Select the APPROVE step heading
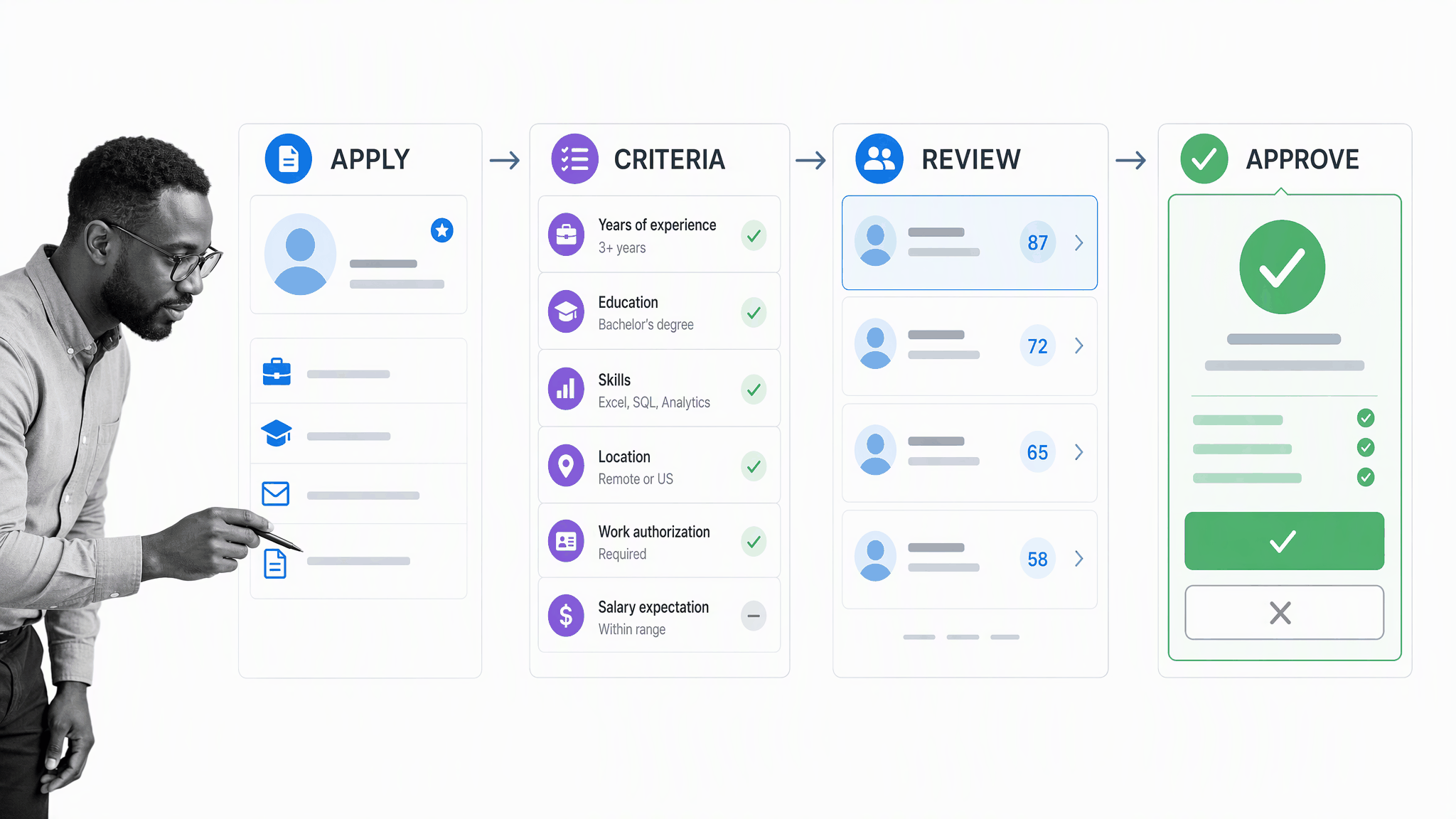The width and height of the screenshot is (1456, 819). [1302, 159]
